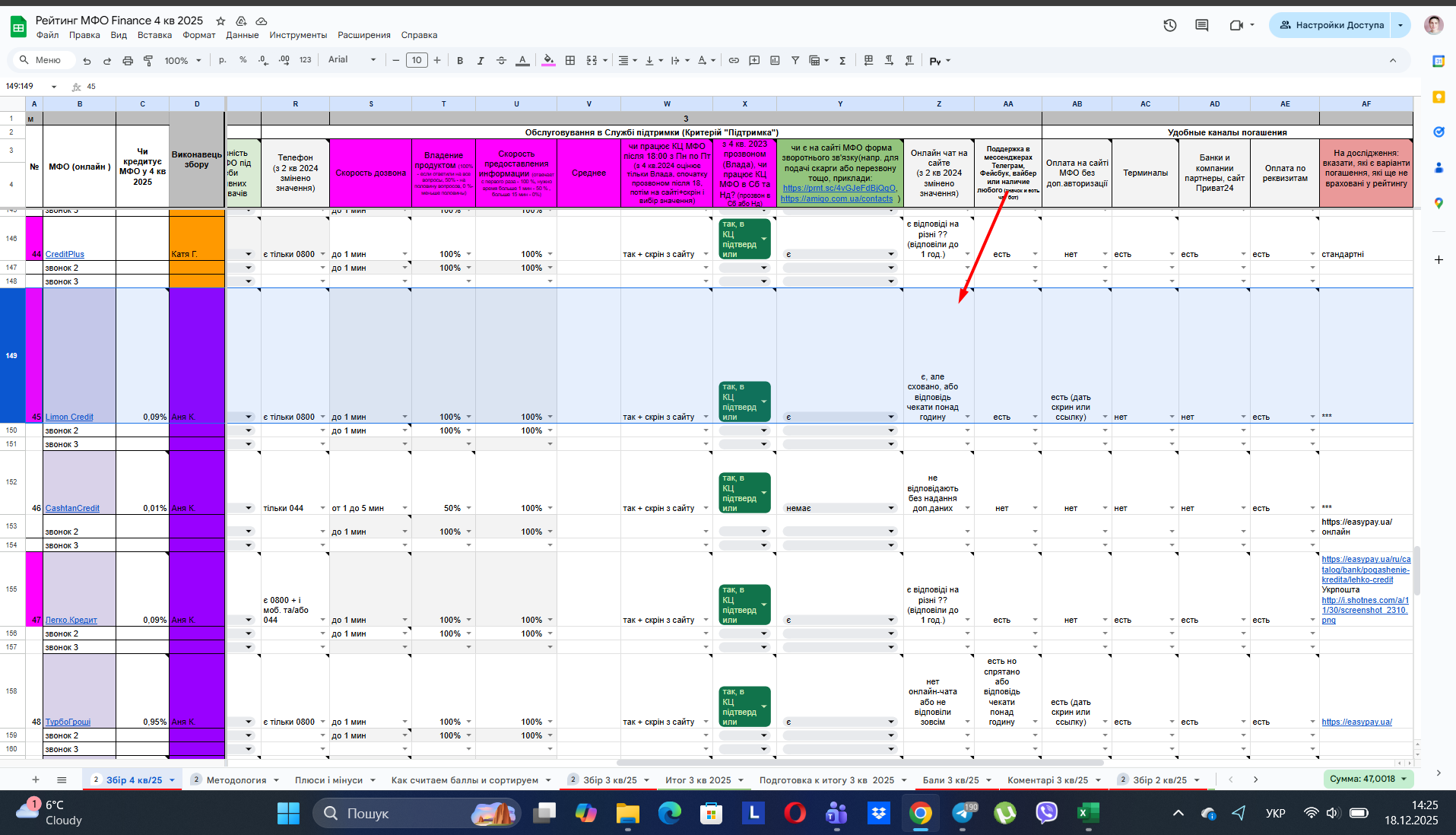Open the Limon Credit link
This screenshot has height=835, width=1456.
69,417
